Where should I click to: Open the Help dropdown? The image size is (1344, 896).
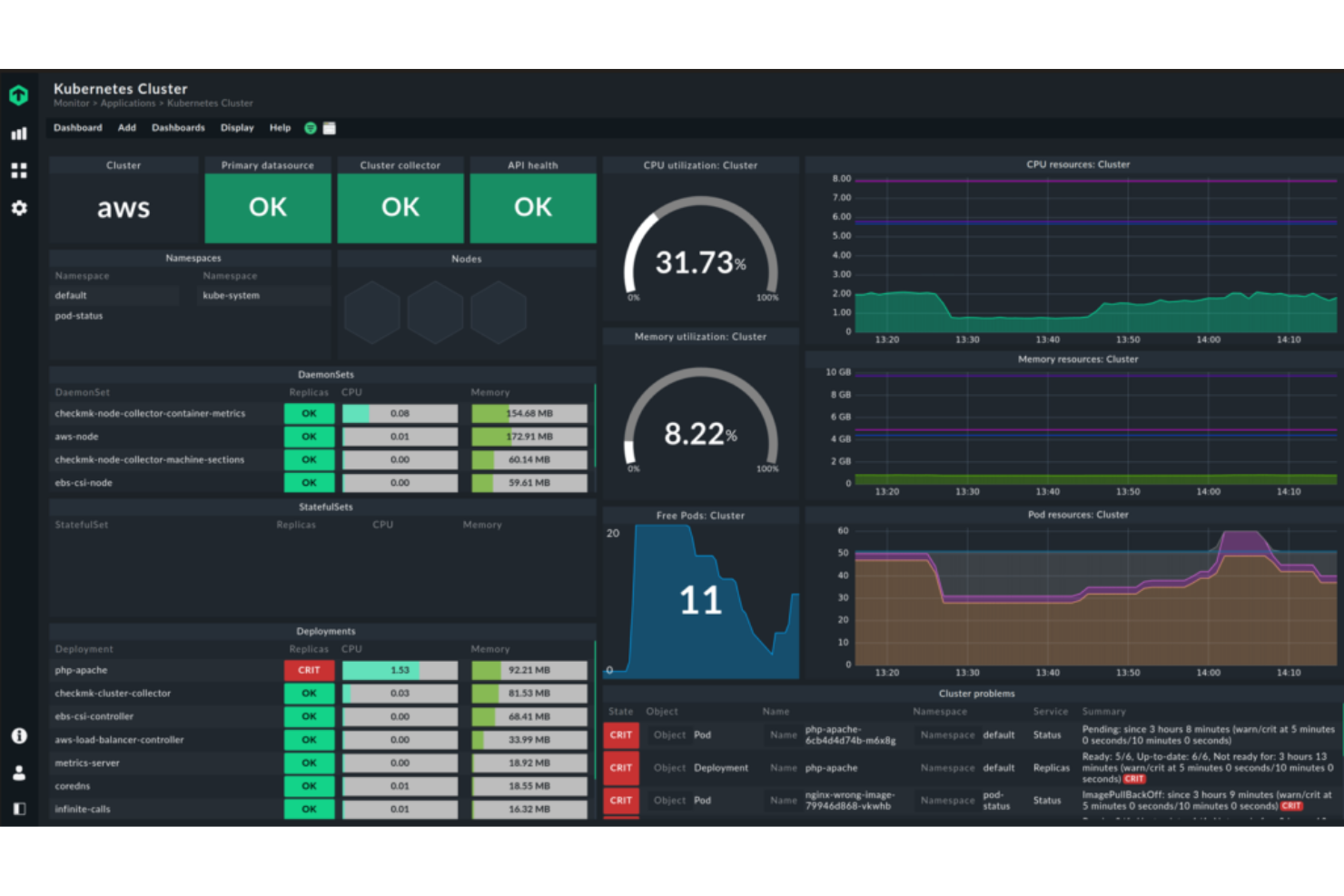pyautogui.click(x=280, y=128)
